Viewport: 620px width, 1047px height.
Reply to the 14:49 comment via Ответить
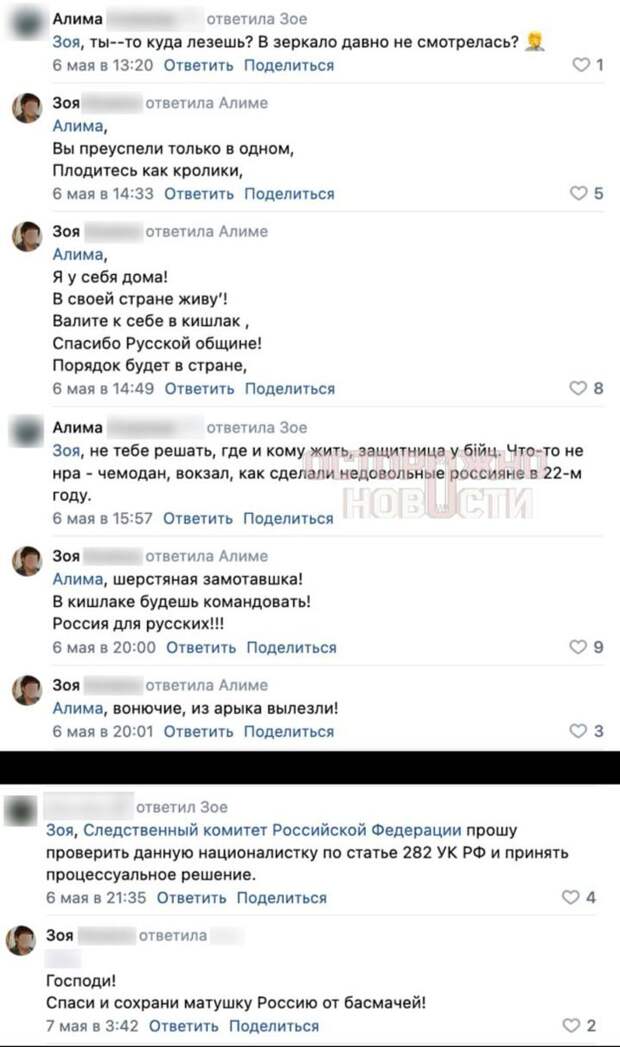click(x=200, y=389)
